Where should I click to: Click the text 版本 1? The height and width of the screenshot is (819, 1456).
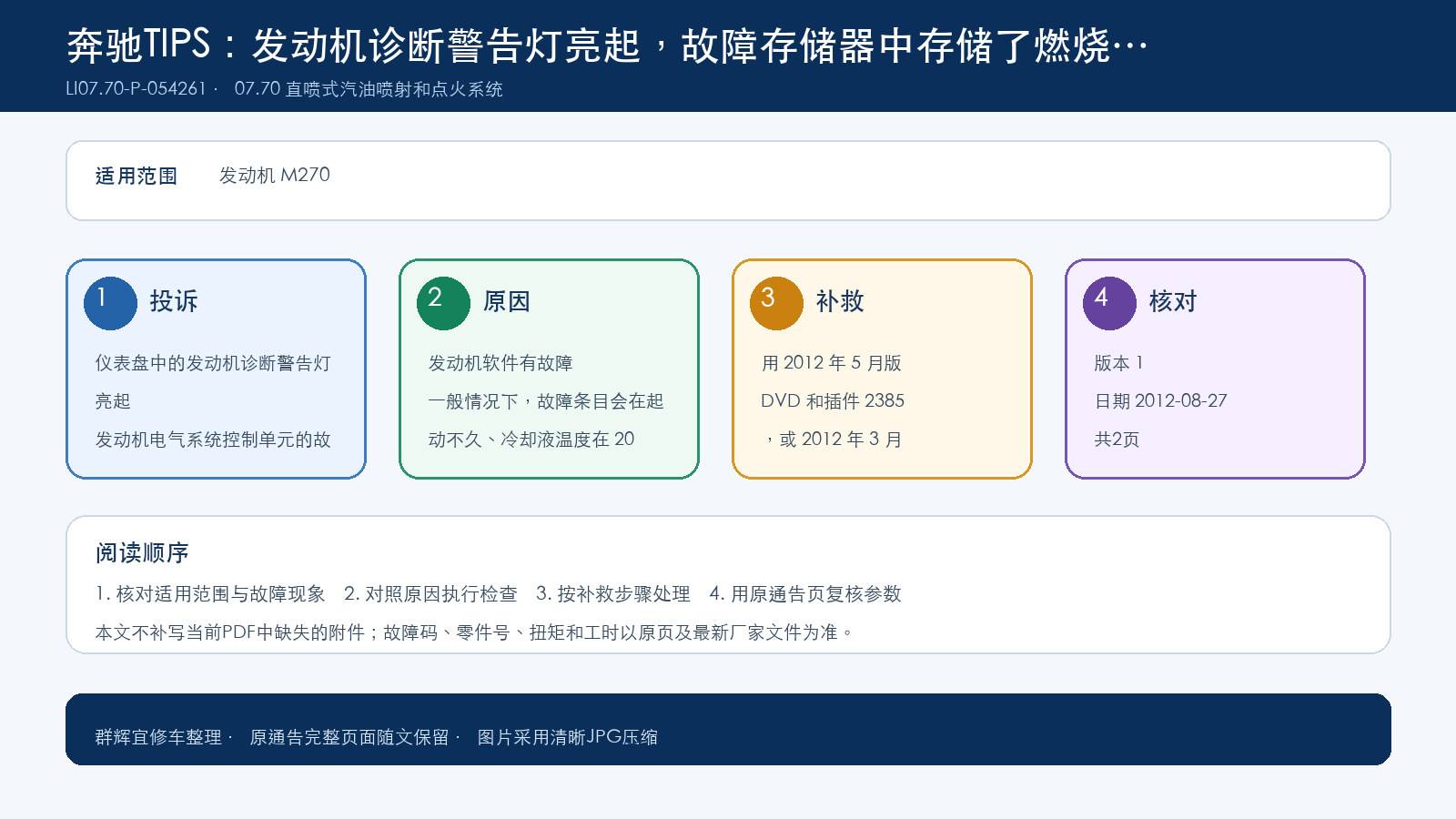coord(1118,363)
